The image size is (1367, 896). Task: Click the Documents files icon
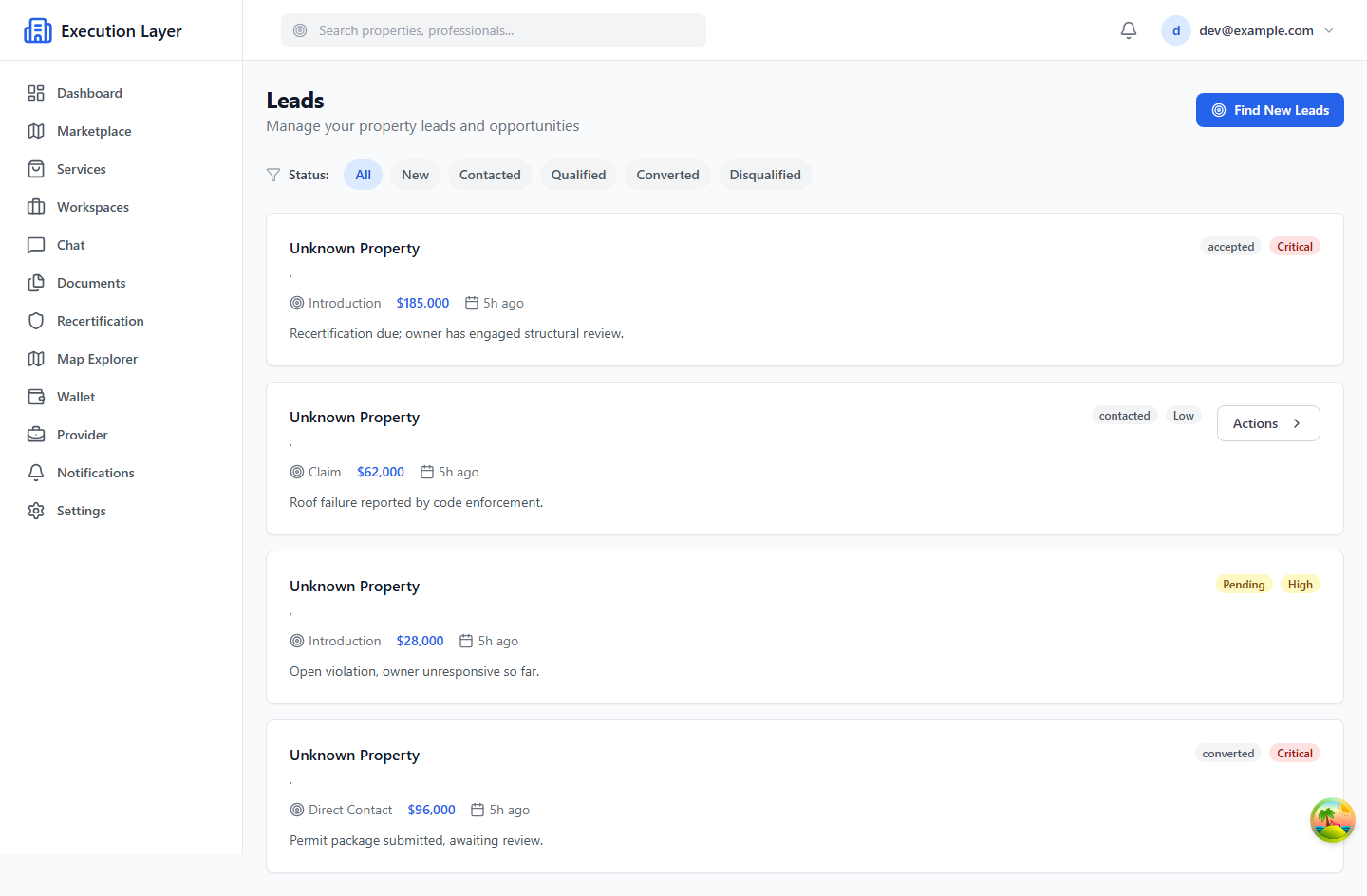coord(36,283)
